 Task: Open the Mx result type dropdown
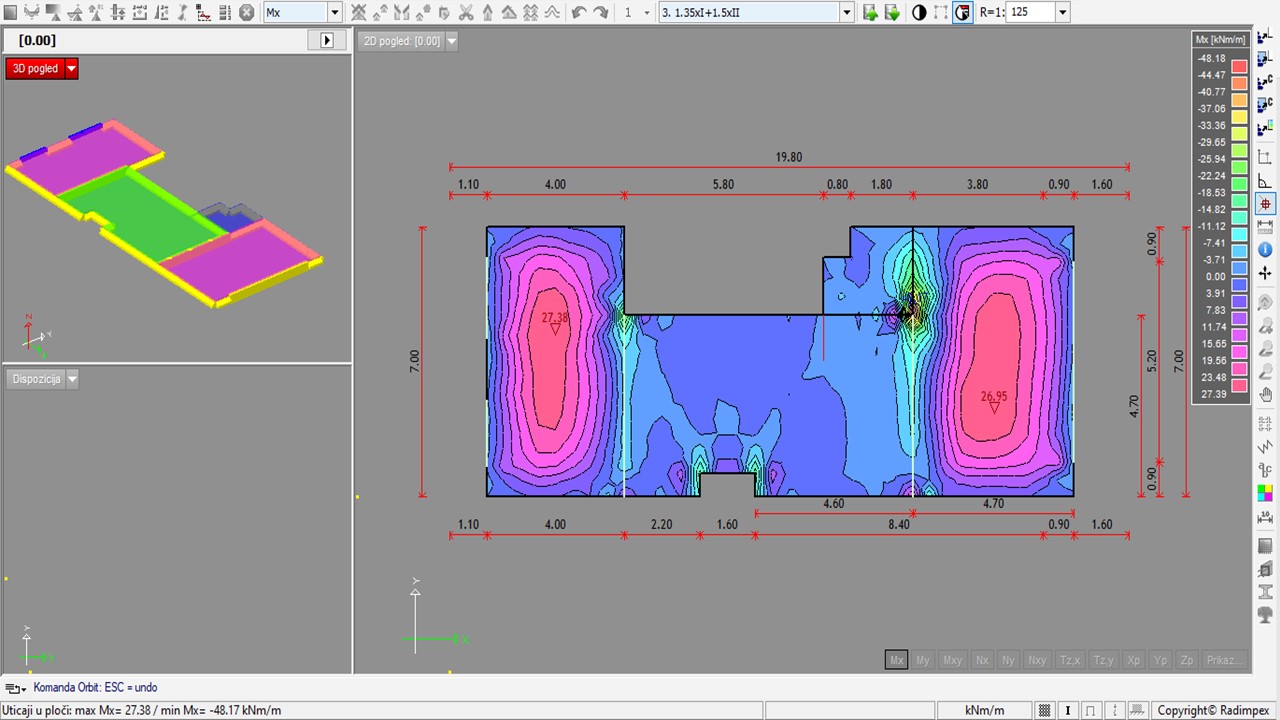(334, 13)
